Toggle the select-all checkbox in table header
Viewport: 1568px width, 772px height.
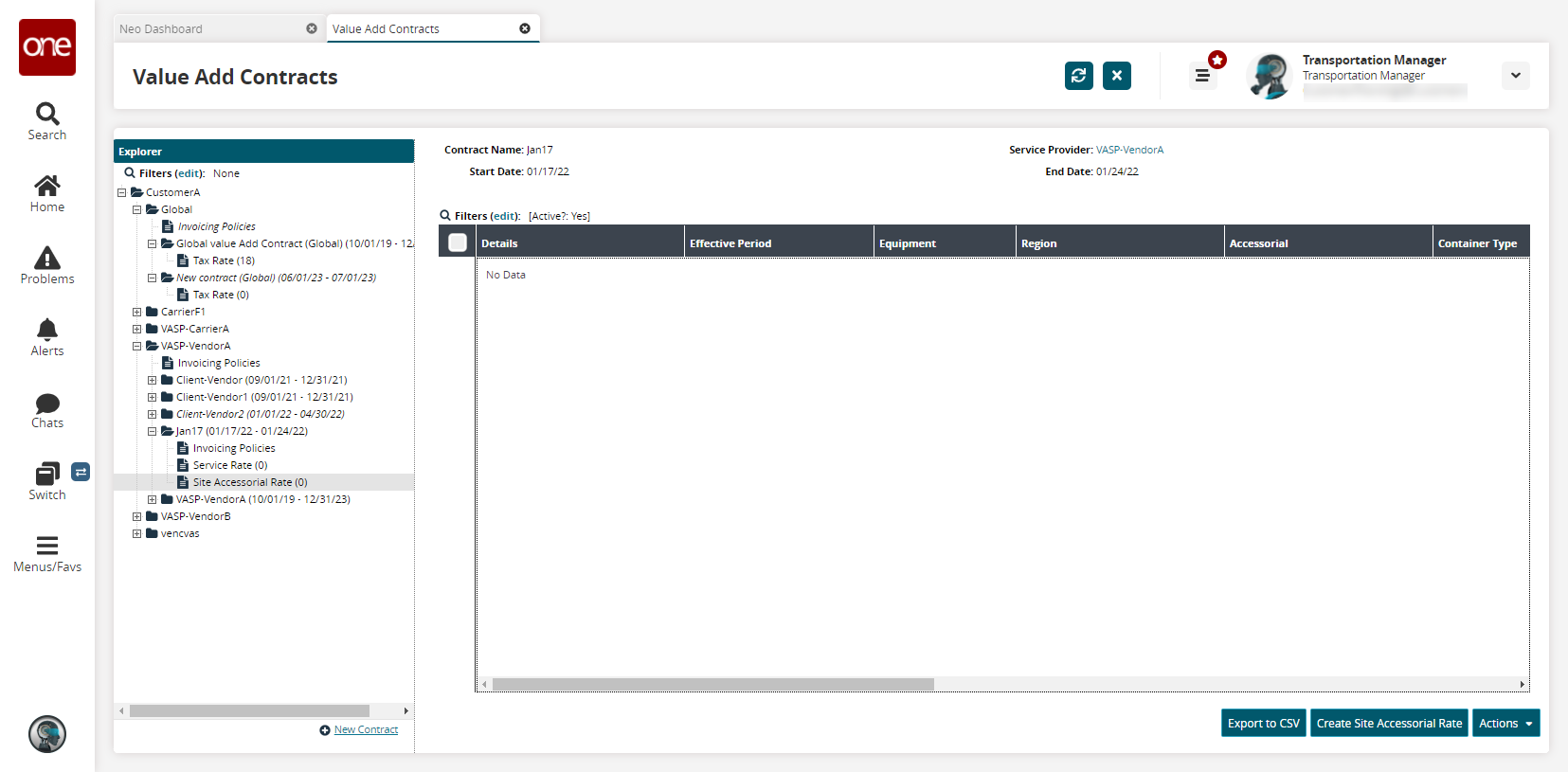458,242
